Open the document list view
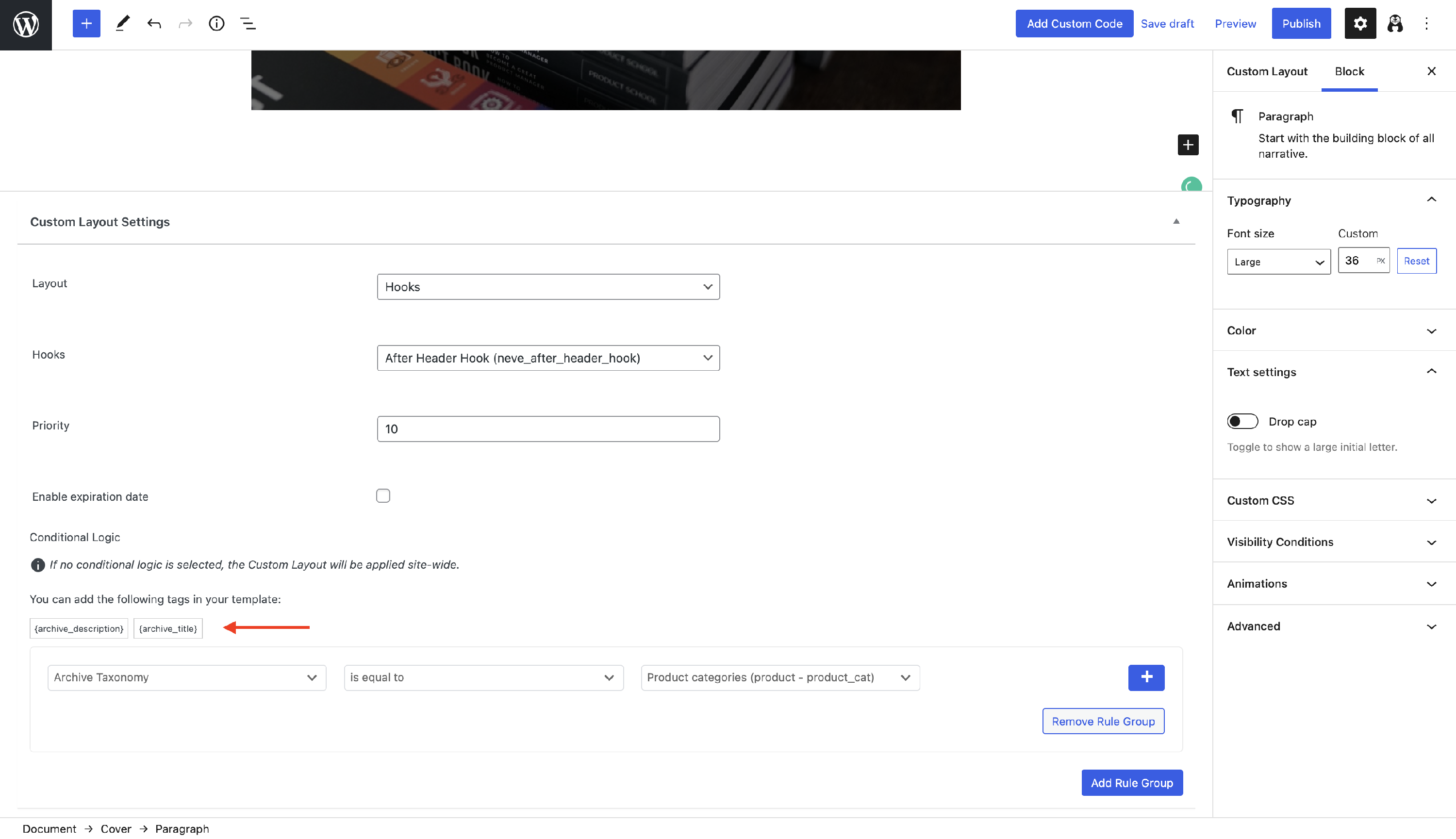This screenshot has width=1456, height=839. (248, 23)
